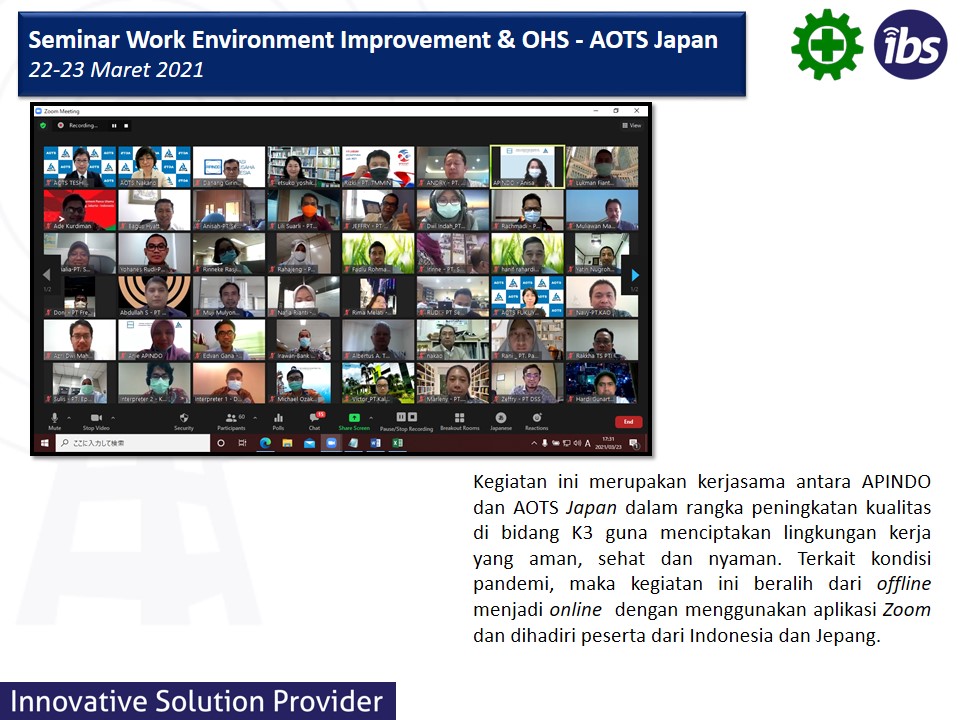This screenshot has height=720, width=960.
Task: Select the Ade Kurdiman video tile
Action: tap(80, 209)
